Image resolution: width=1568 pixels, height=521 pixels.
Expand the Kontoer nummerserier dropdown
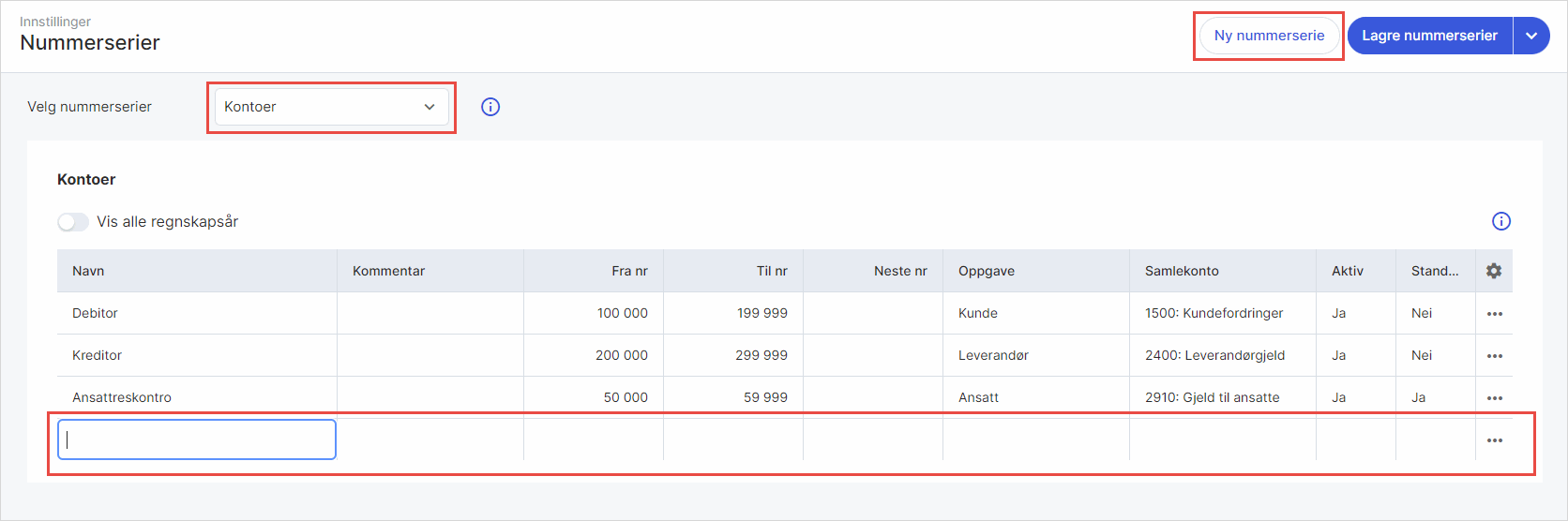pyautogui.click(x=331, y=107)
